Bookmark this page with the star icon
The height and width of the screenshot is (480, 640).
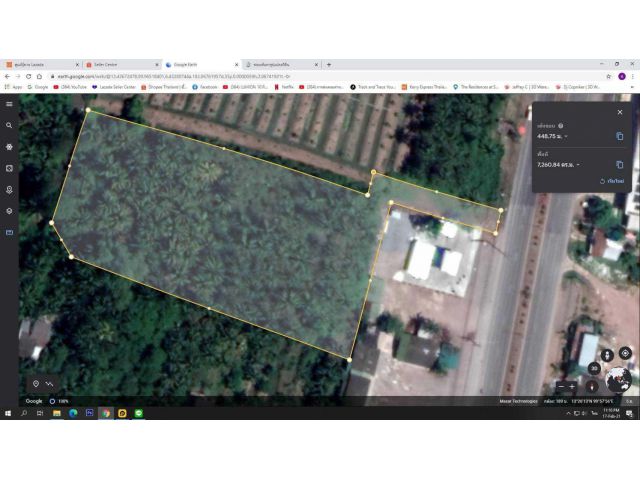(609, 76)
